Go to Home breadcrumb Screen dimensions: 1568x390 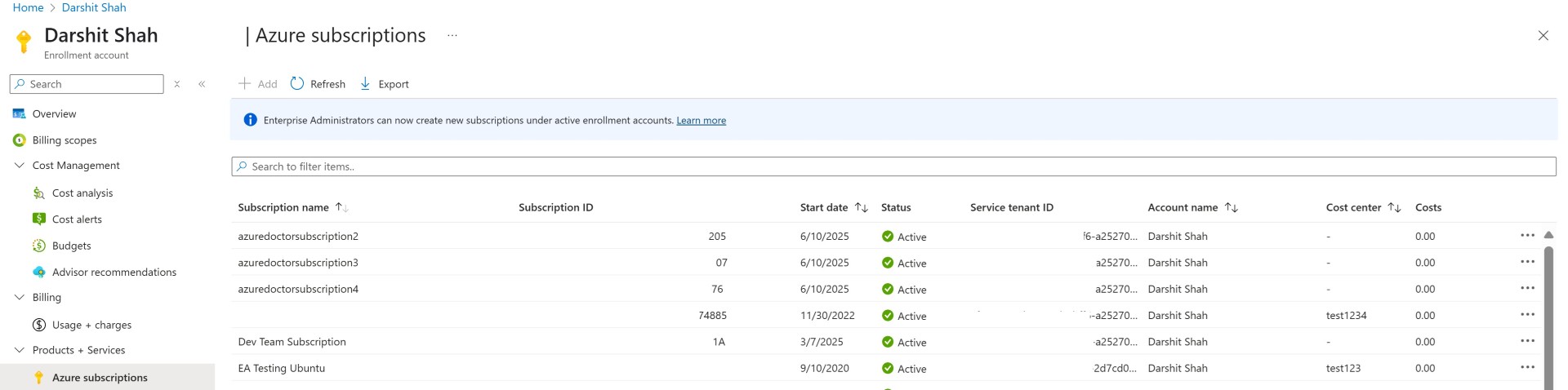pos(28,7)
